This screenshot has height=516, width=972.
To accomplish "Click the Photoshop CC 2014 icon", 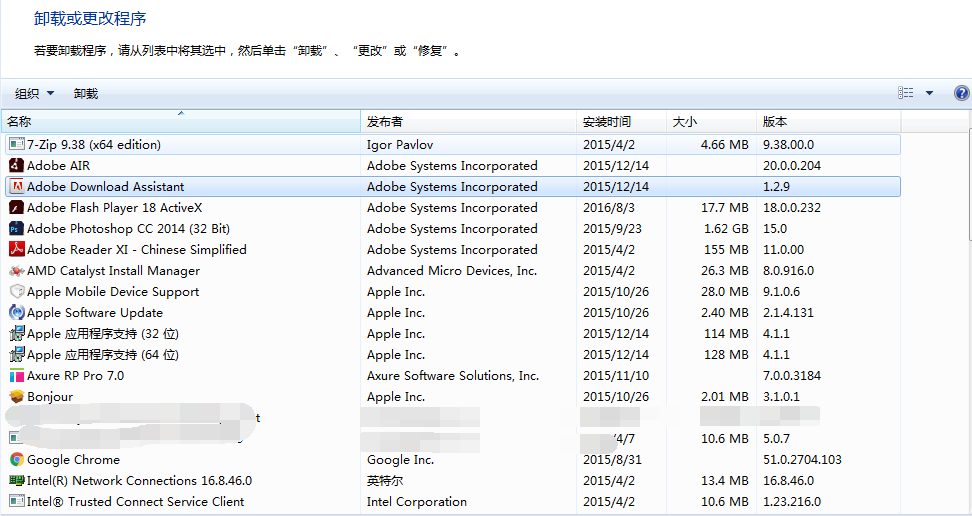I will [17, 229].
